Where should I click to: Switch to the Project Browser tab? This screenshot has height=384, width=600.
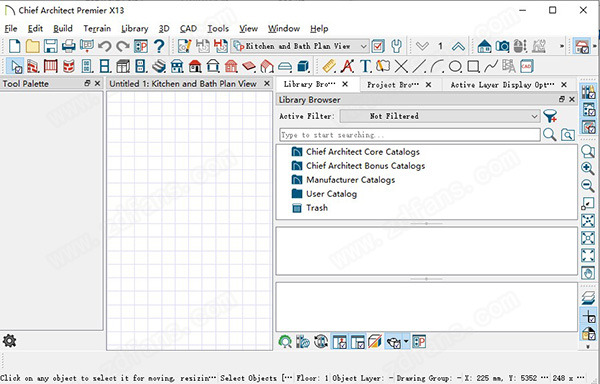click(393, 85)
